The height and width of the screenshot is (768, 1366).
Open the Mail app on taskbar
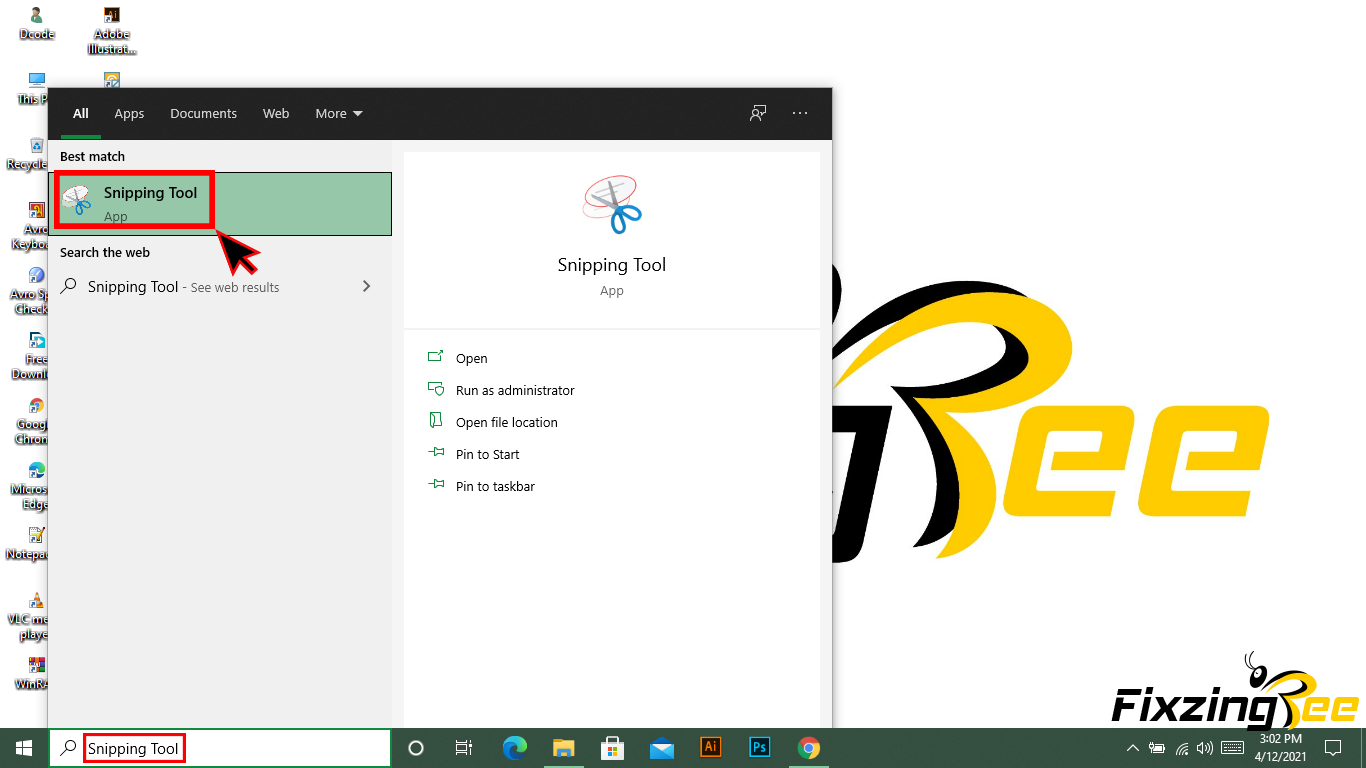coord(662,747)
